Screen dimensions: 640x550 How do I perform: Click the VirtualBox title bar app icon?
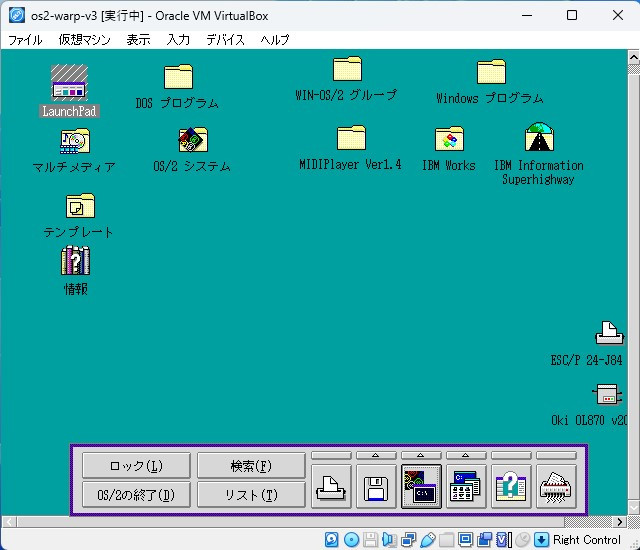pyautogui.click(x=17, y=16)
